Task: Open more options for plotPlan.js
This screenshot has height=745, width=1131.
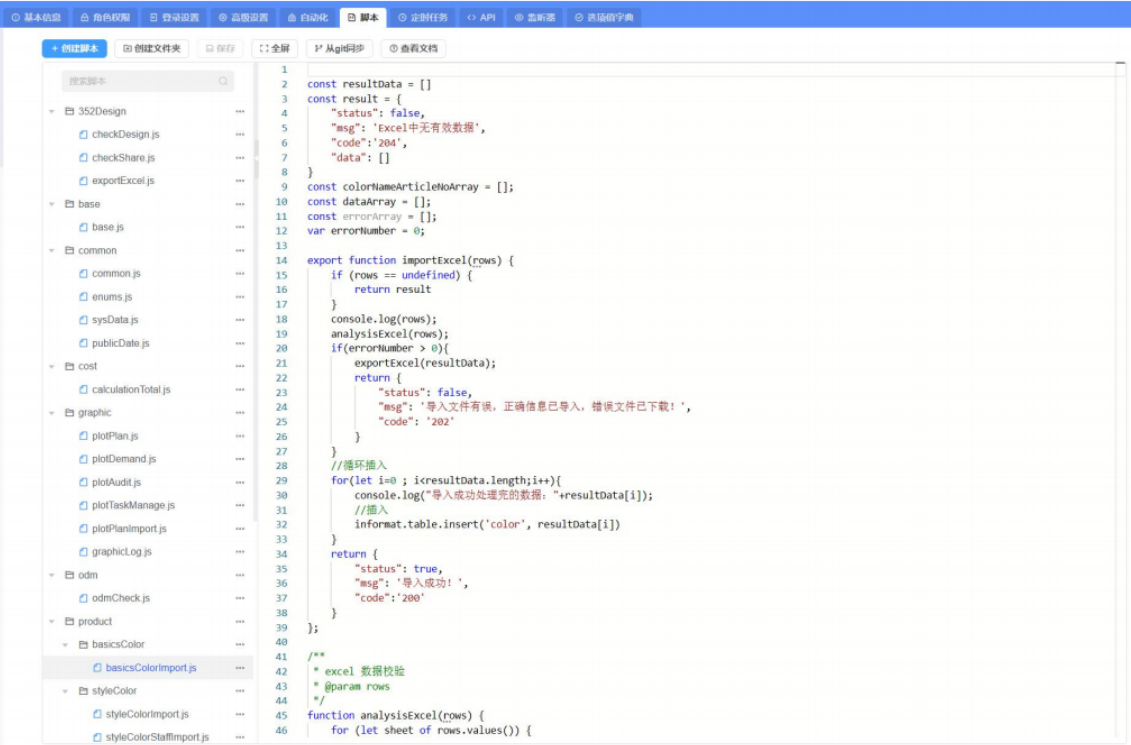Action: tap(240, 436)
